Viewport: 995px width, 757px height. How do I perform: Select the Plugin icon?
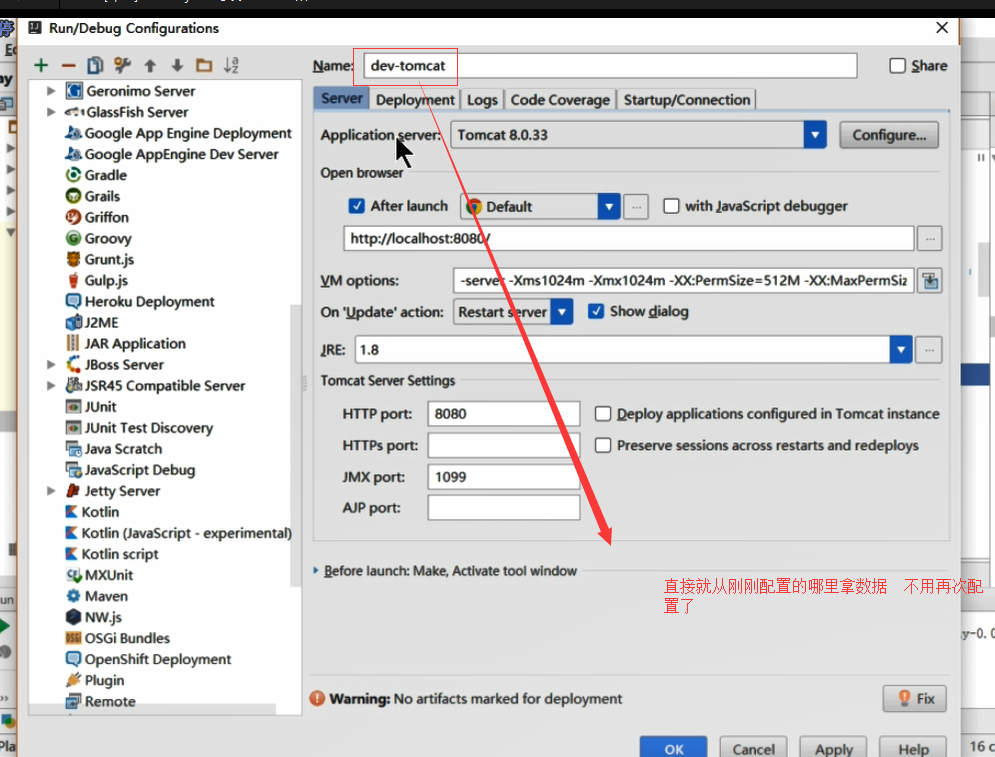point(74,680)
